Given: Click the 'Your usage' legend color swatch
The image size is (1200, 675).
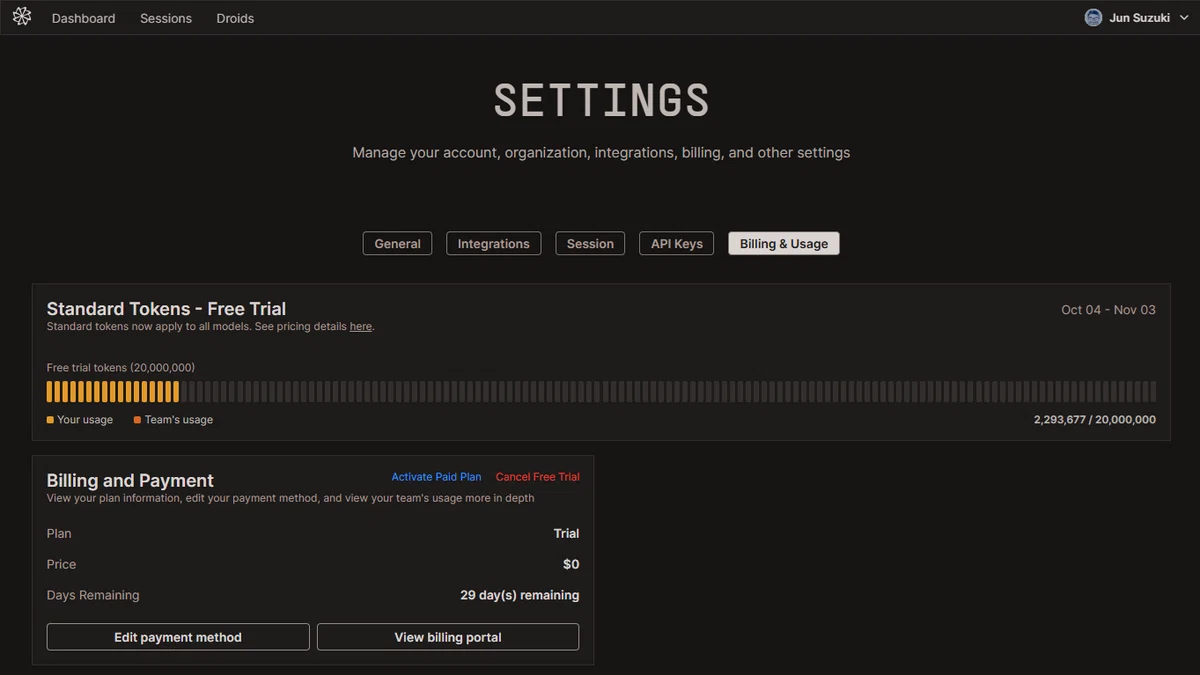Looking at the screenshot, I should click(50, 420).
